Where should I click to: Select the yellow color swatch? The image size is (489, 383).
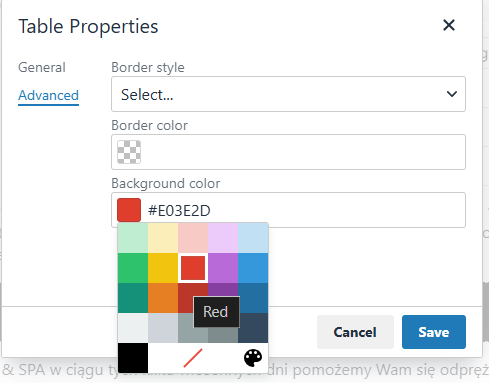tap(163, 268)
